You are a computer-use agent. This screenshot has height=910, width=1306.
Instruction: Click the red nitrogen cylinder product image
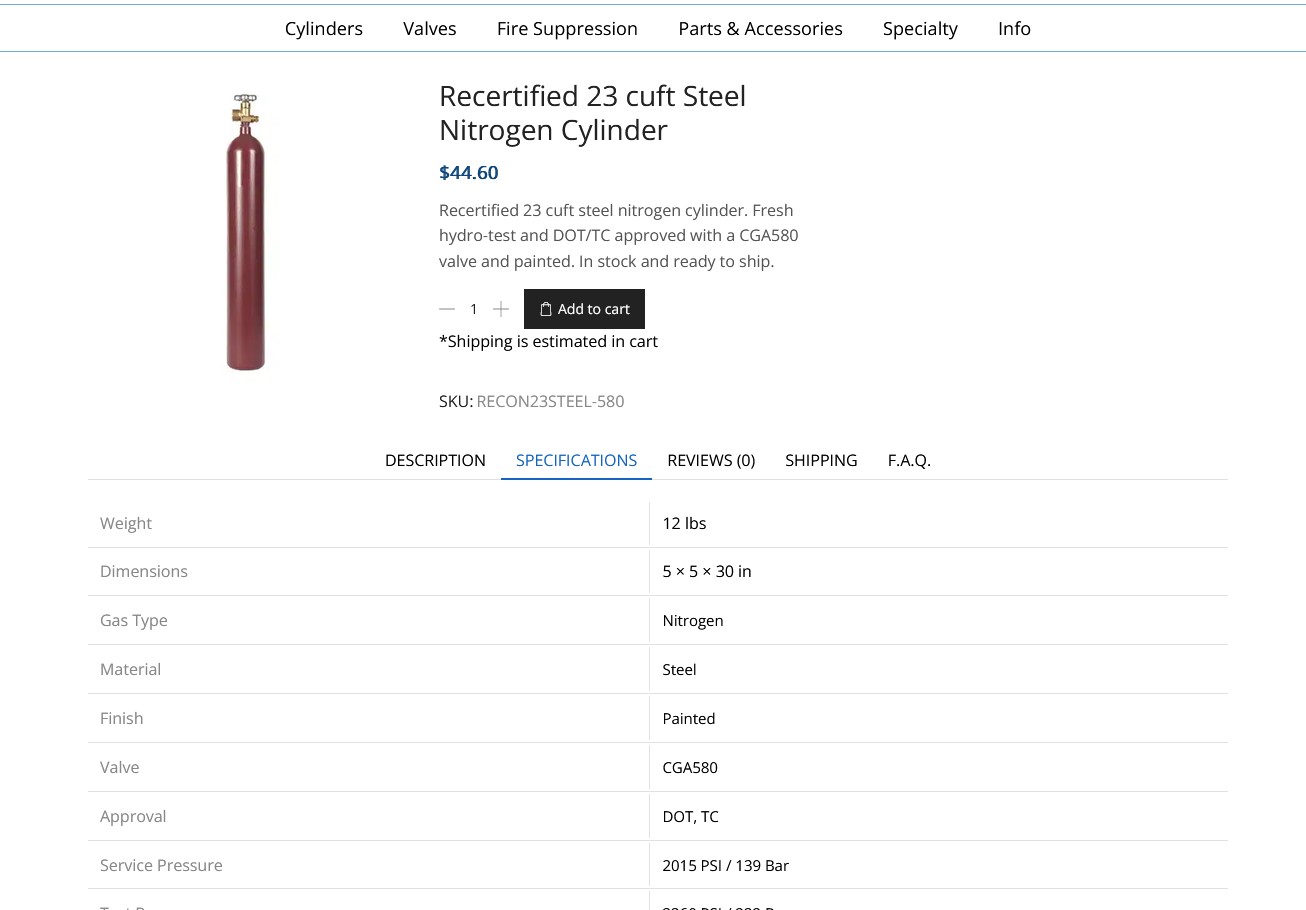click(x=245, y=232)
